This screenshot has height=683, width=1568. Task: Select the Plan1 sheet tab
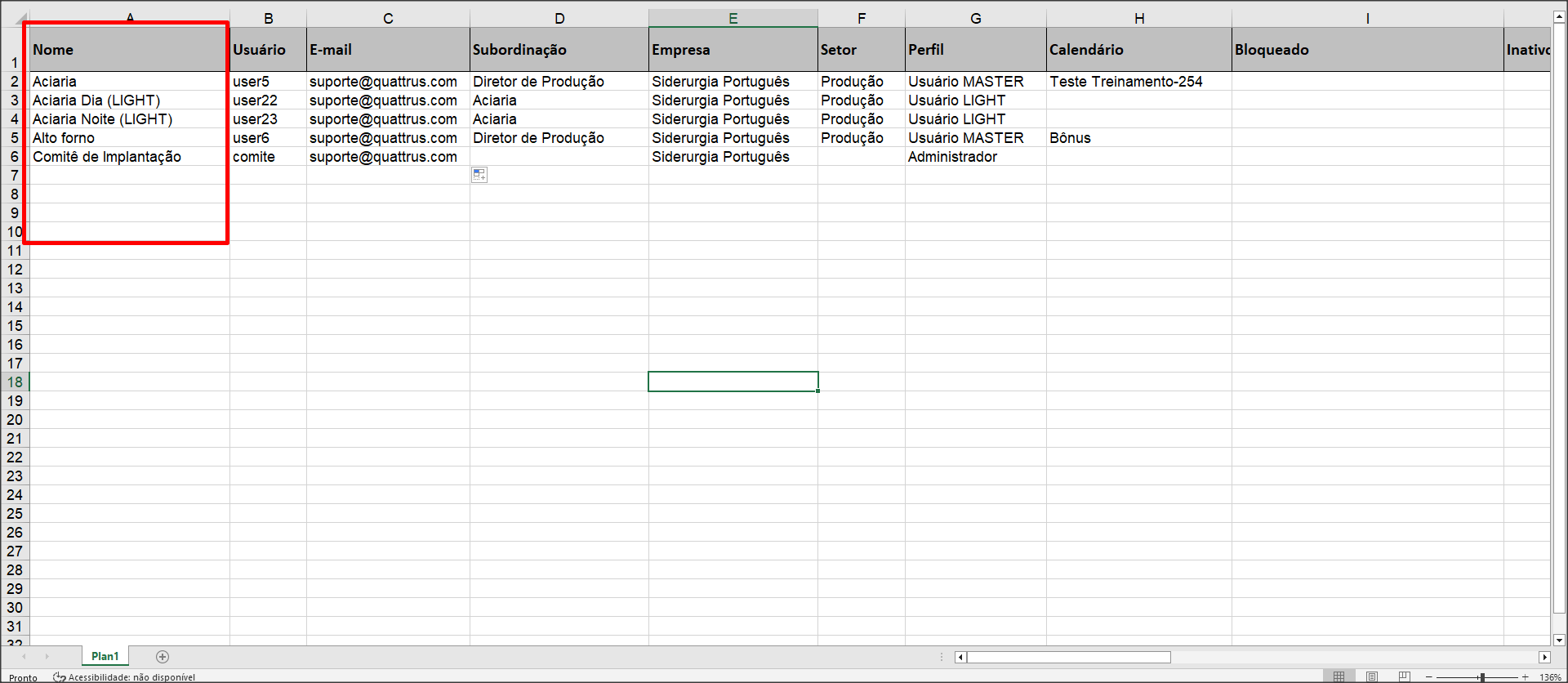click(x=105, y=657)
